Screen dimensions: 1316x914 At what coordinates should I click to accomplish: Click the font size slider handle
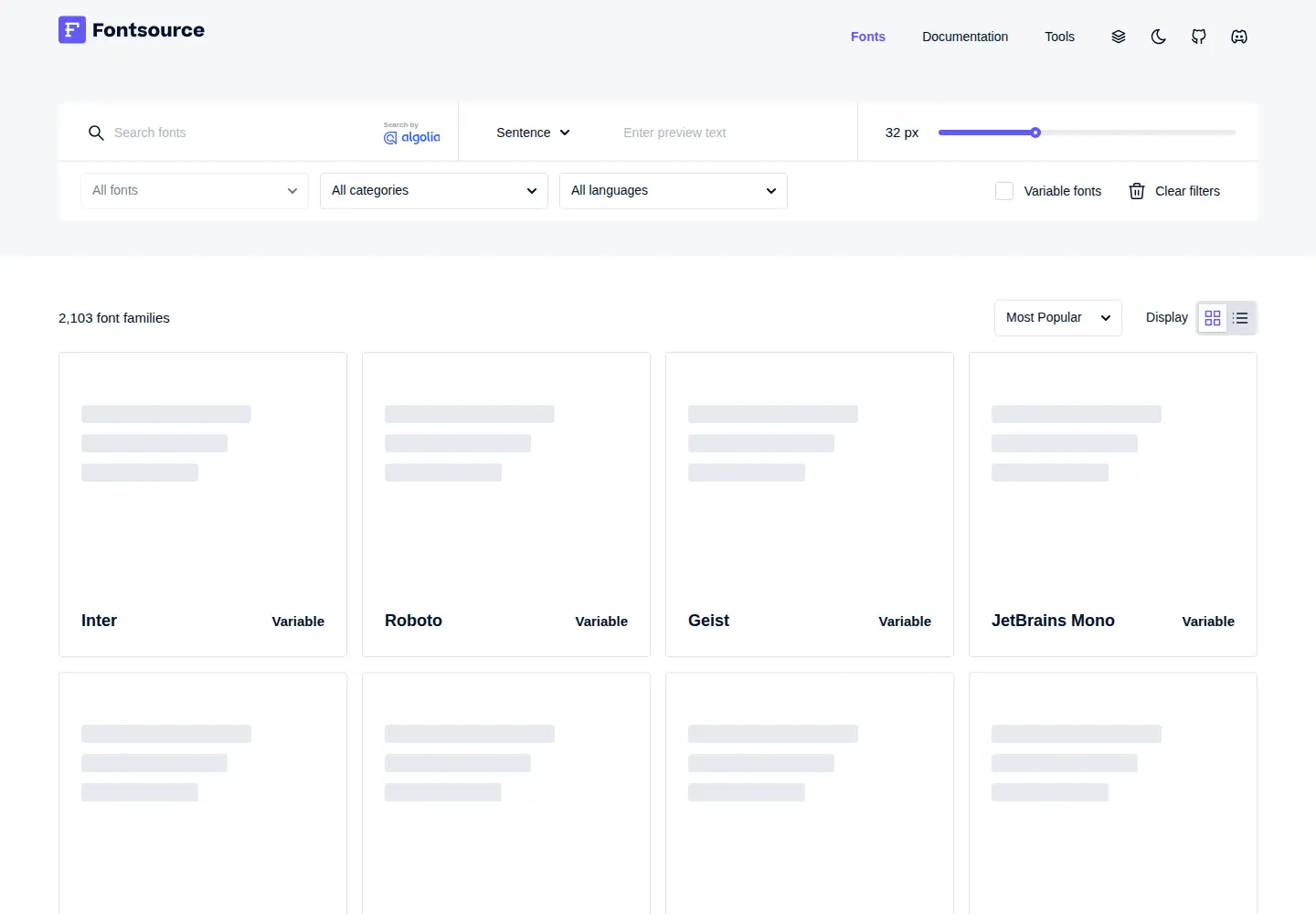click(1035, 133)
